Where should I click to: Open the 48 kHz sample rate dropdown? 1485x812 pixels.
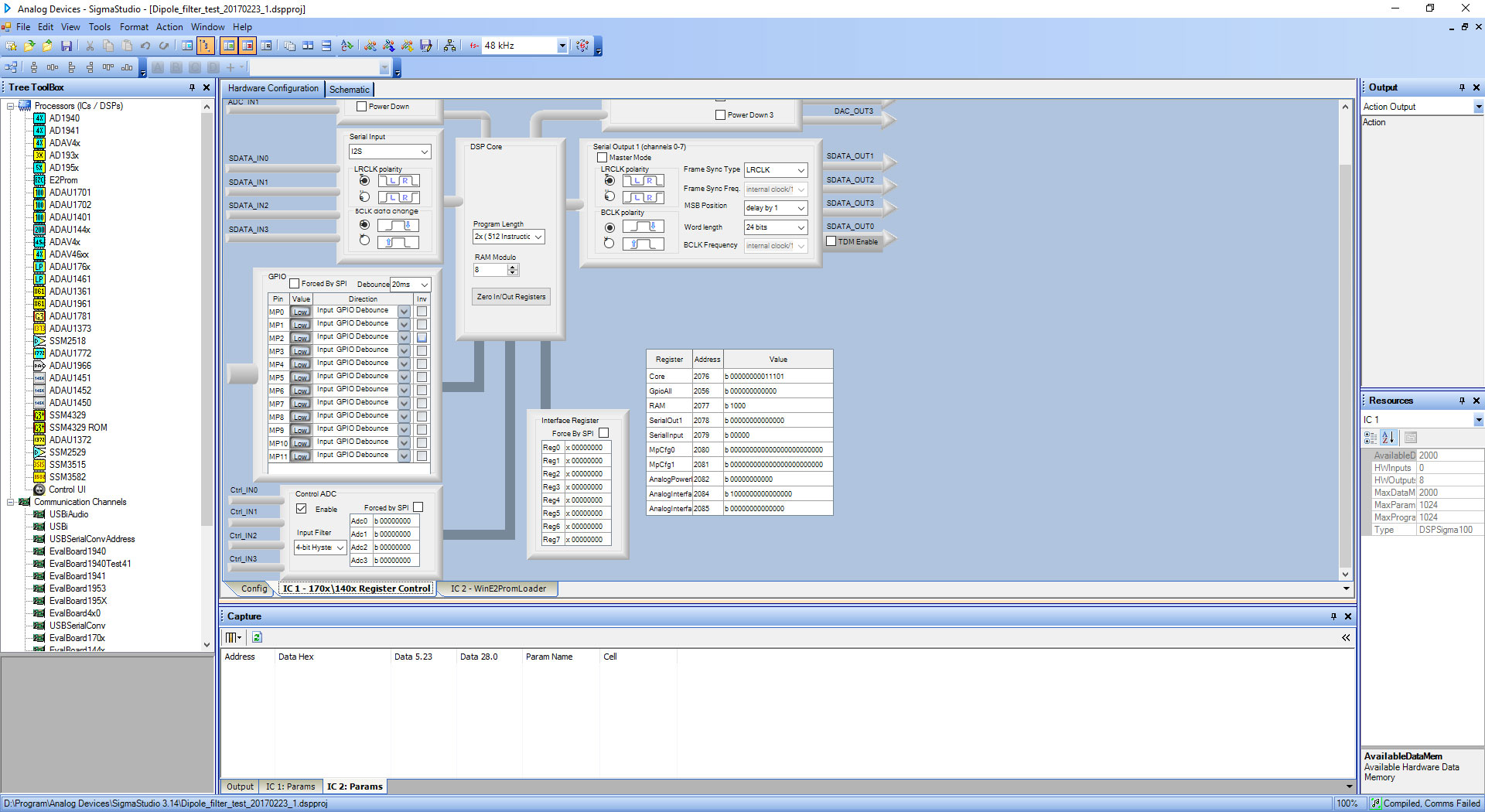coord(562,46)
